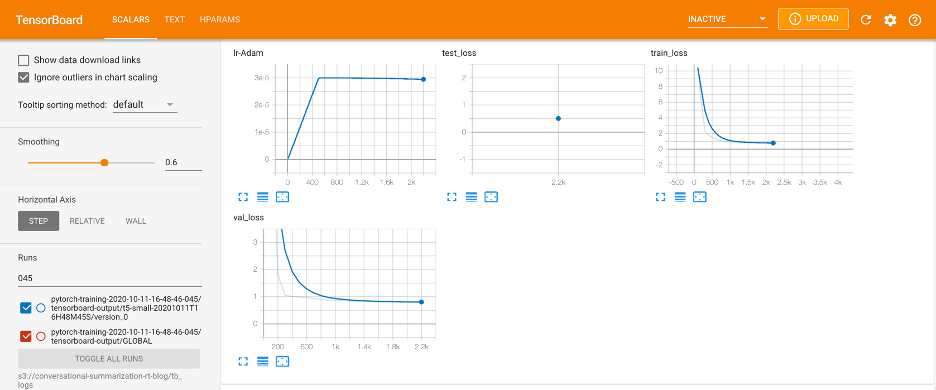Image resolution: width=936 pixels, height=390 pixels.
Task: Fit lr-Adam chart domain to data
Action: click(282, 196)
